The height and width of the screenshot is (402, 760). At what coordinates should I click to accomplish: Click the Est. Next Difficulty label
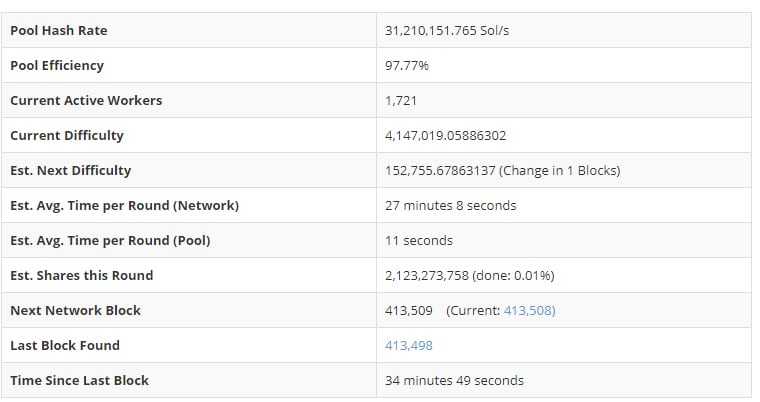(x=70, y=170)
